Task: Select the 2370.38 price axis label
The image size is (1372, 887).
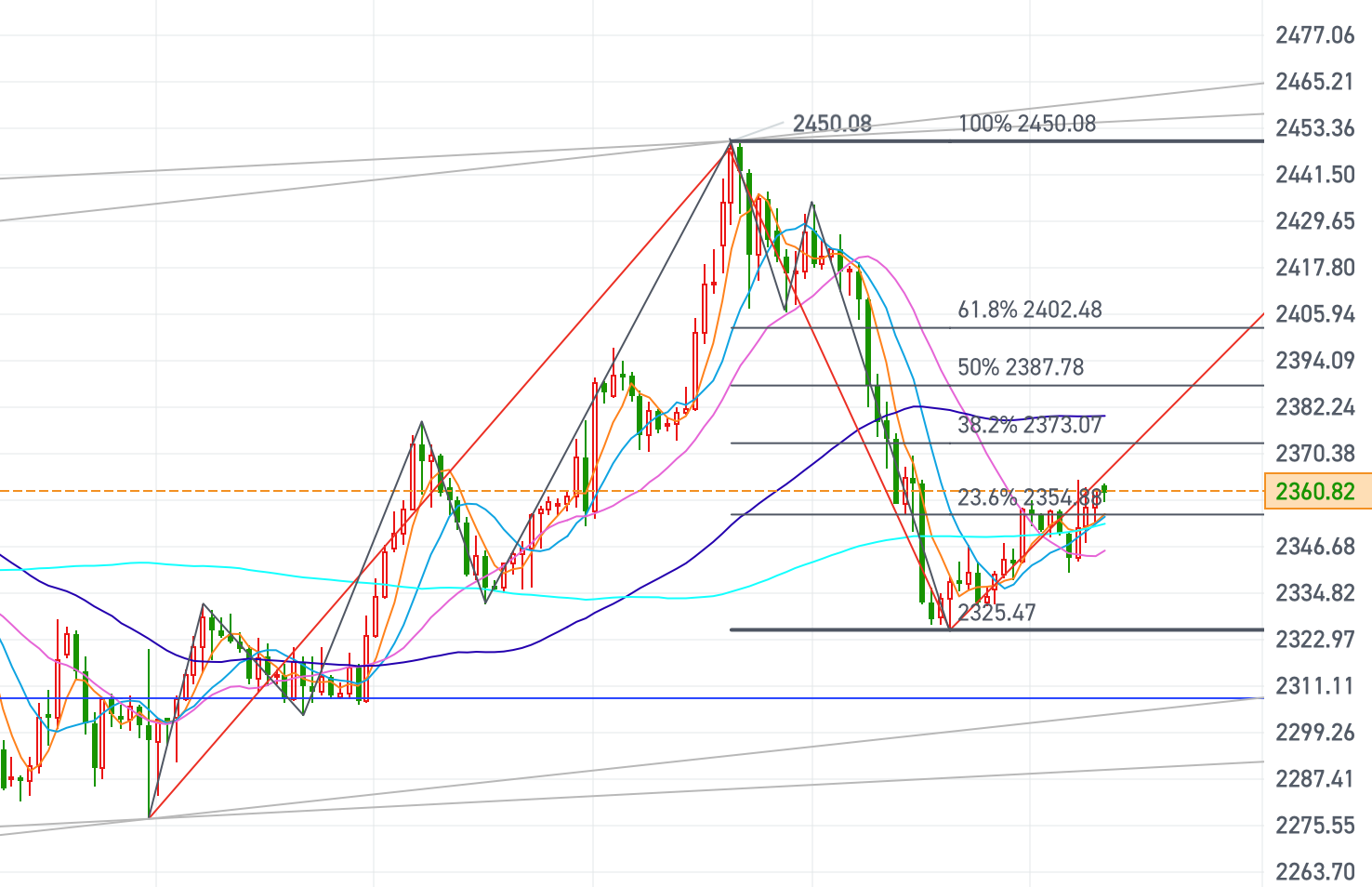Action: [1315, 454]
